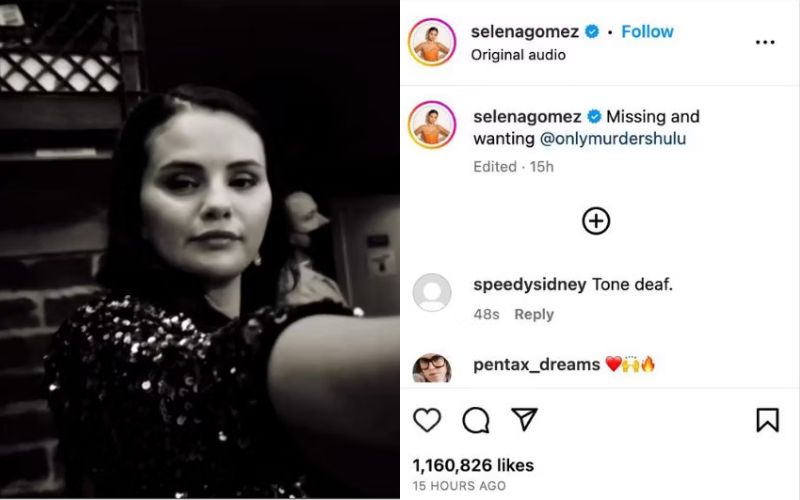View the 1,160,826 likes list

pyautogui.click(x=473, y=465)
